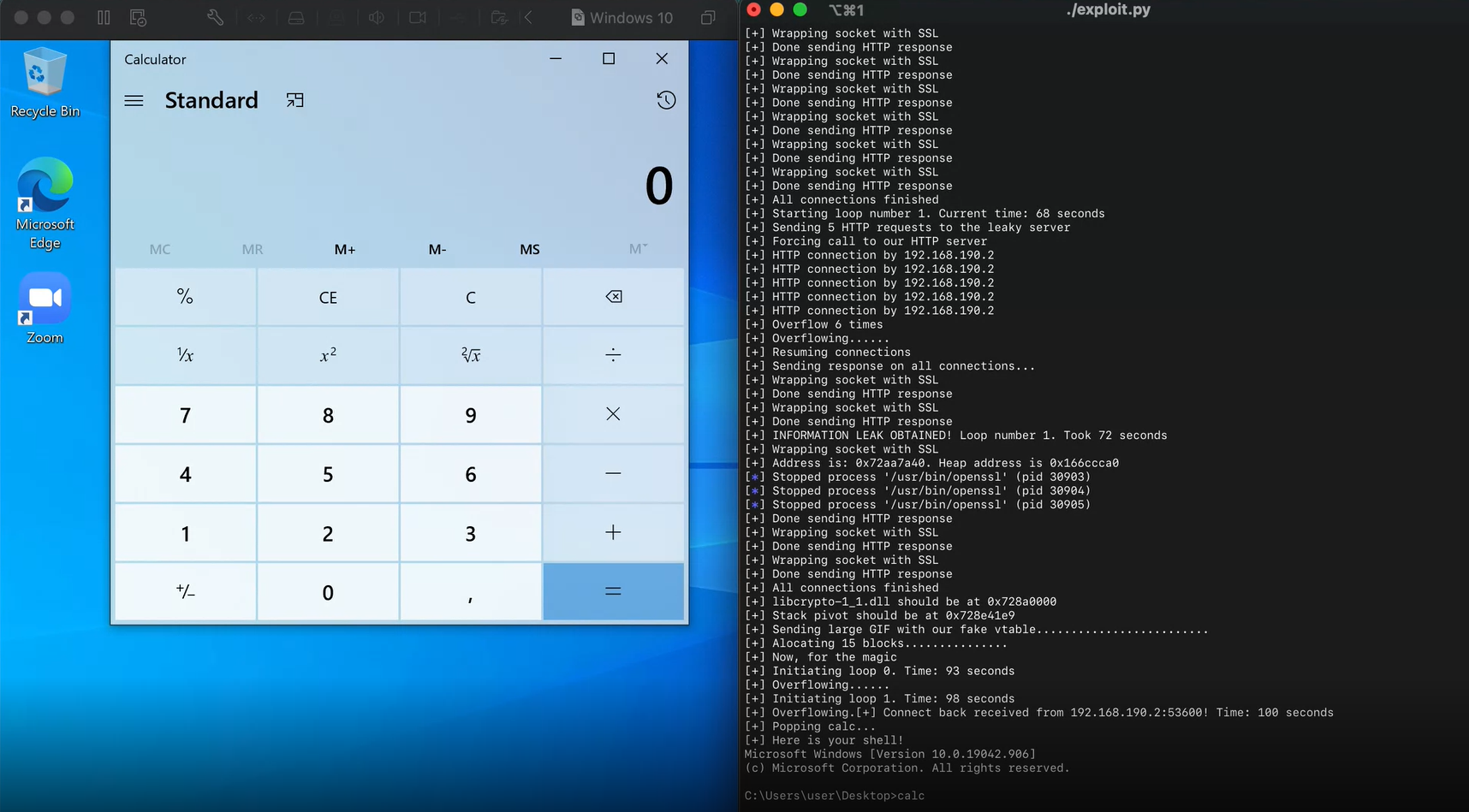1469x812 pixels.
Task: Click the Calculator result display showing 0
Action: (659, 186)
